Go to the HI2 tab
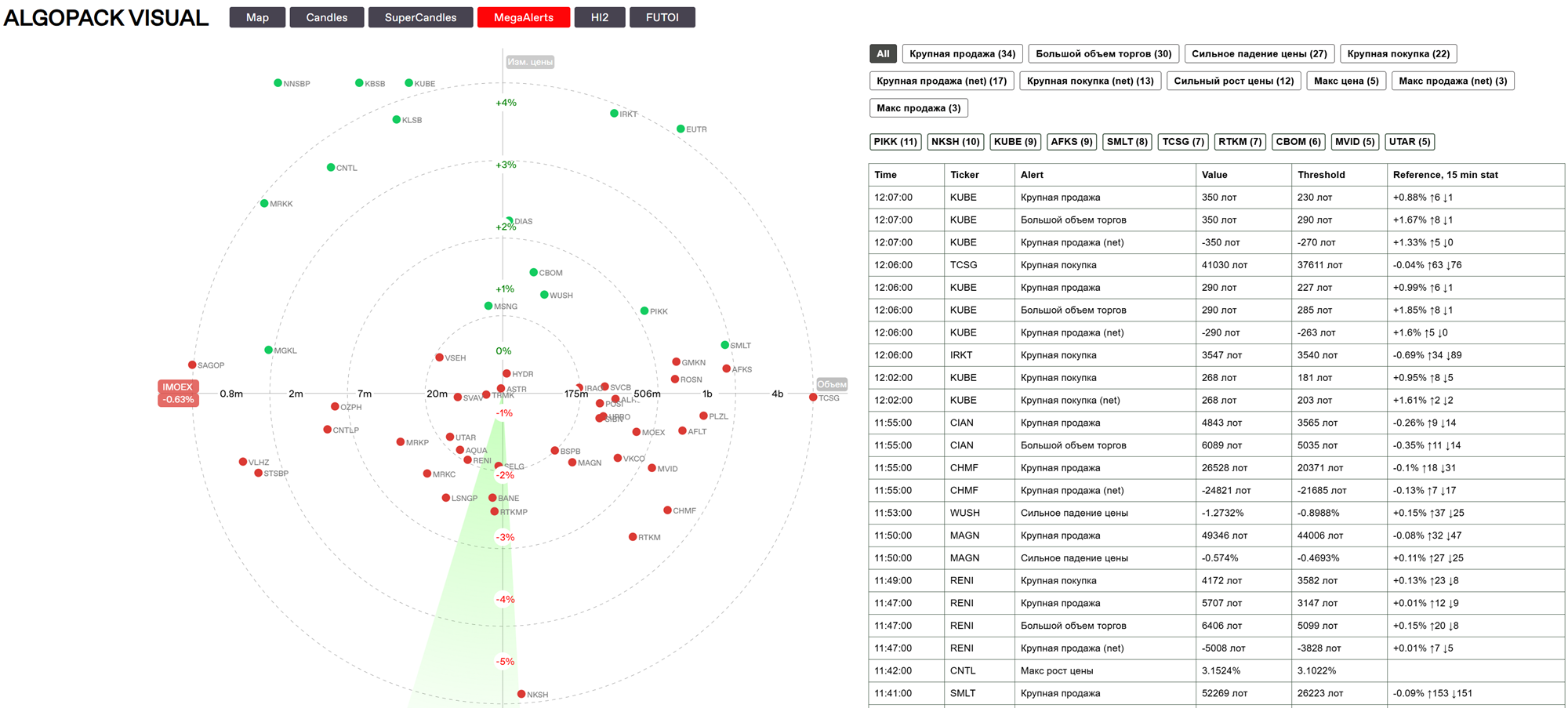Screen dimensions: 1568x708 (x=599, y=17)
